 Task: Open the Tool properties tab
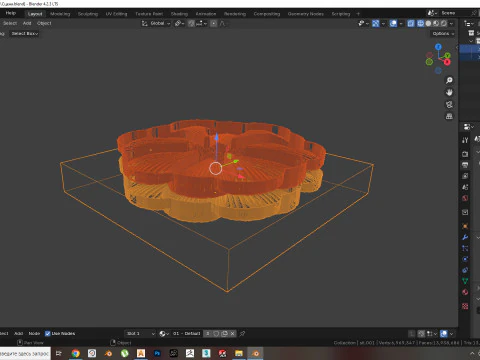(x=465, y=140)
